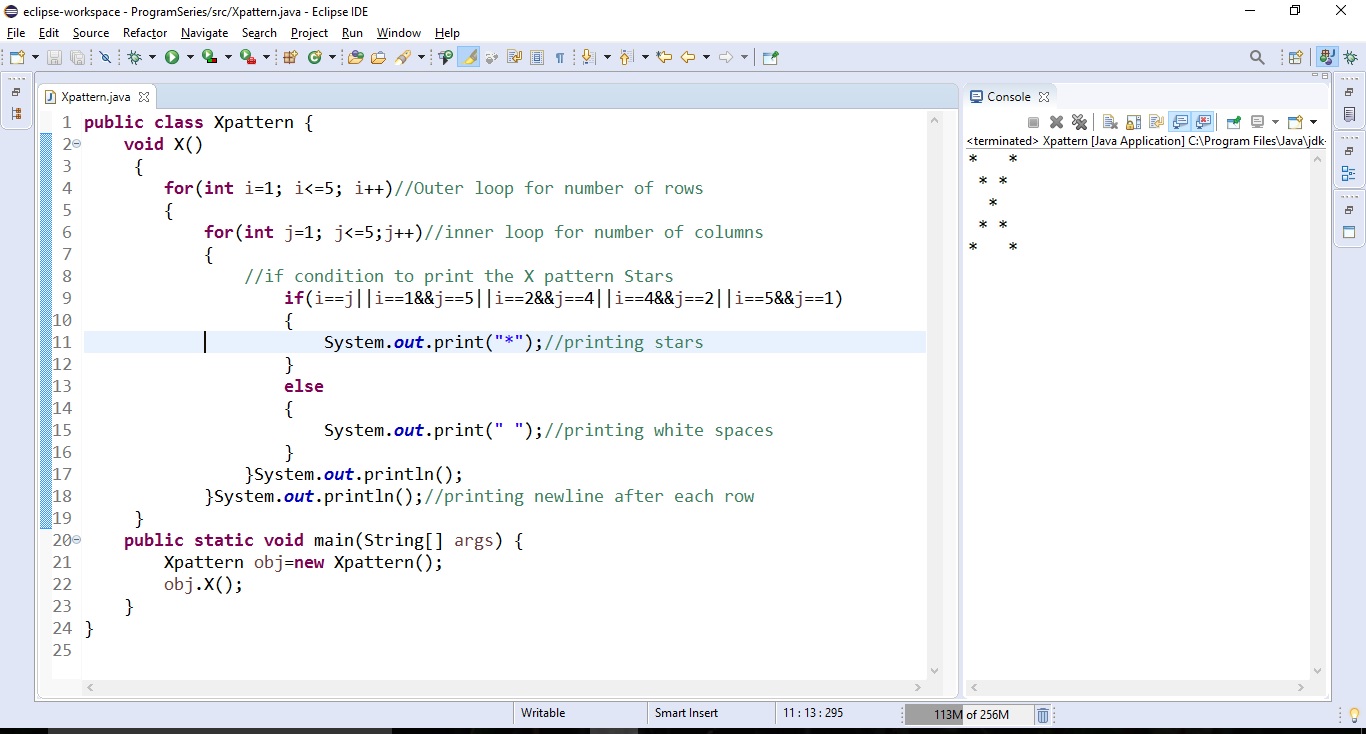Open the New Java Project wizard
Screen dimensions: 1366x734
289,57
